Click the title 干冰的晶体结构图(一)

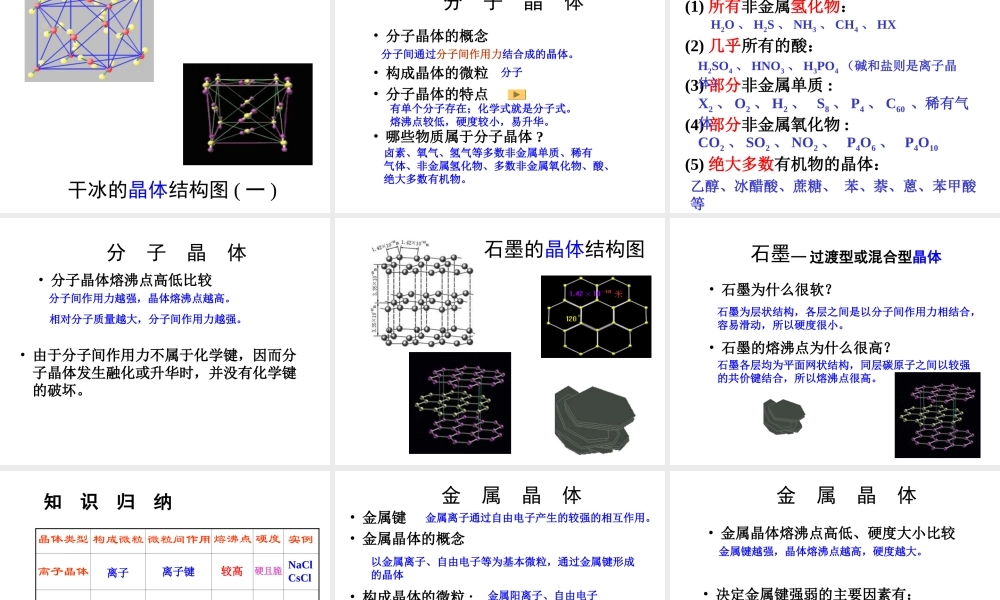tap(172, 189)
